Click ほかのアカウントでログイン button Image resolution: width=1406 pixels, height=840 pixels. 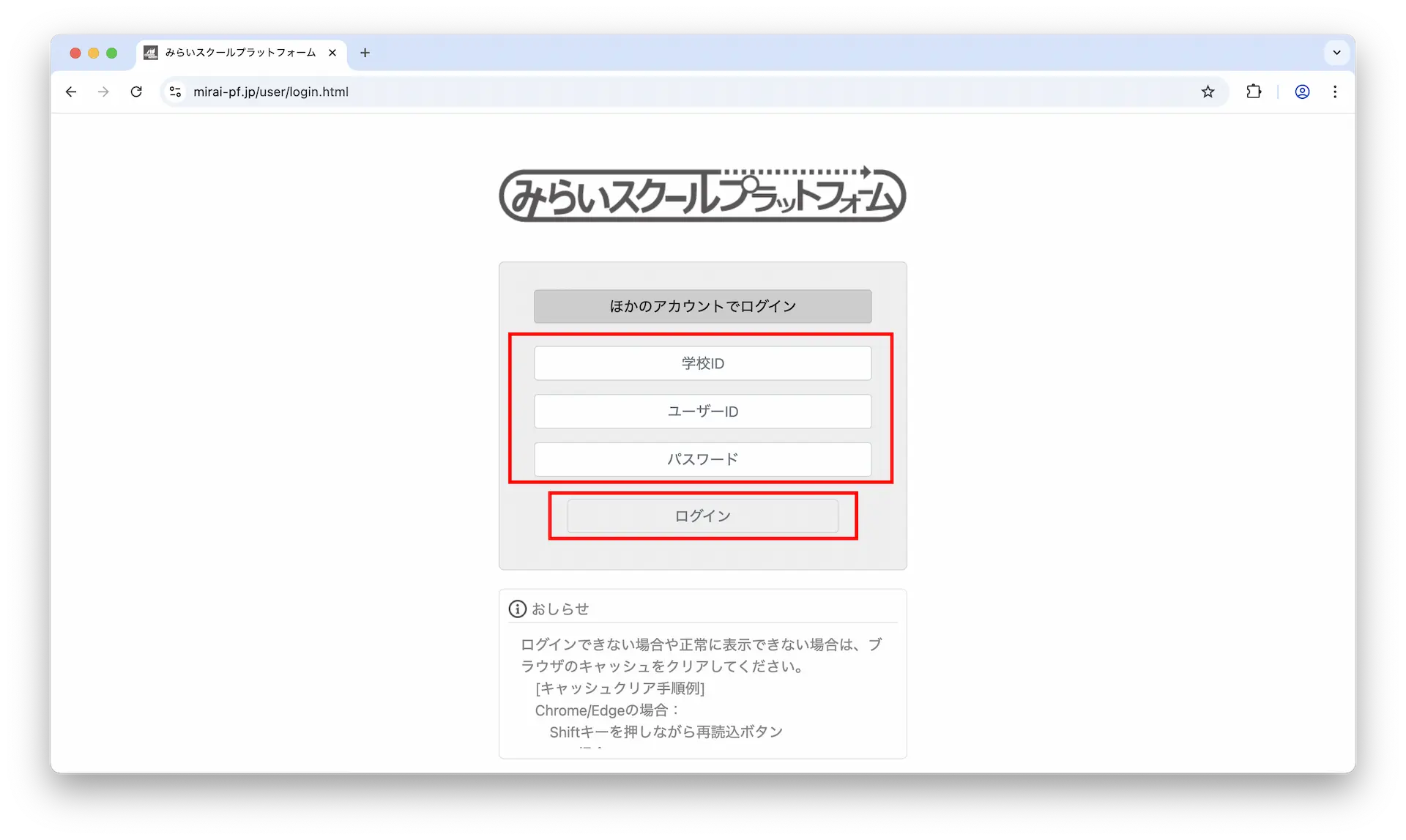(x=702, y=306)
